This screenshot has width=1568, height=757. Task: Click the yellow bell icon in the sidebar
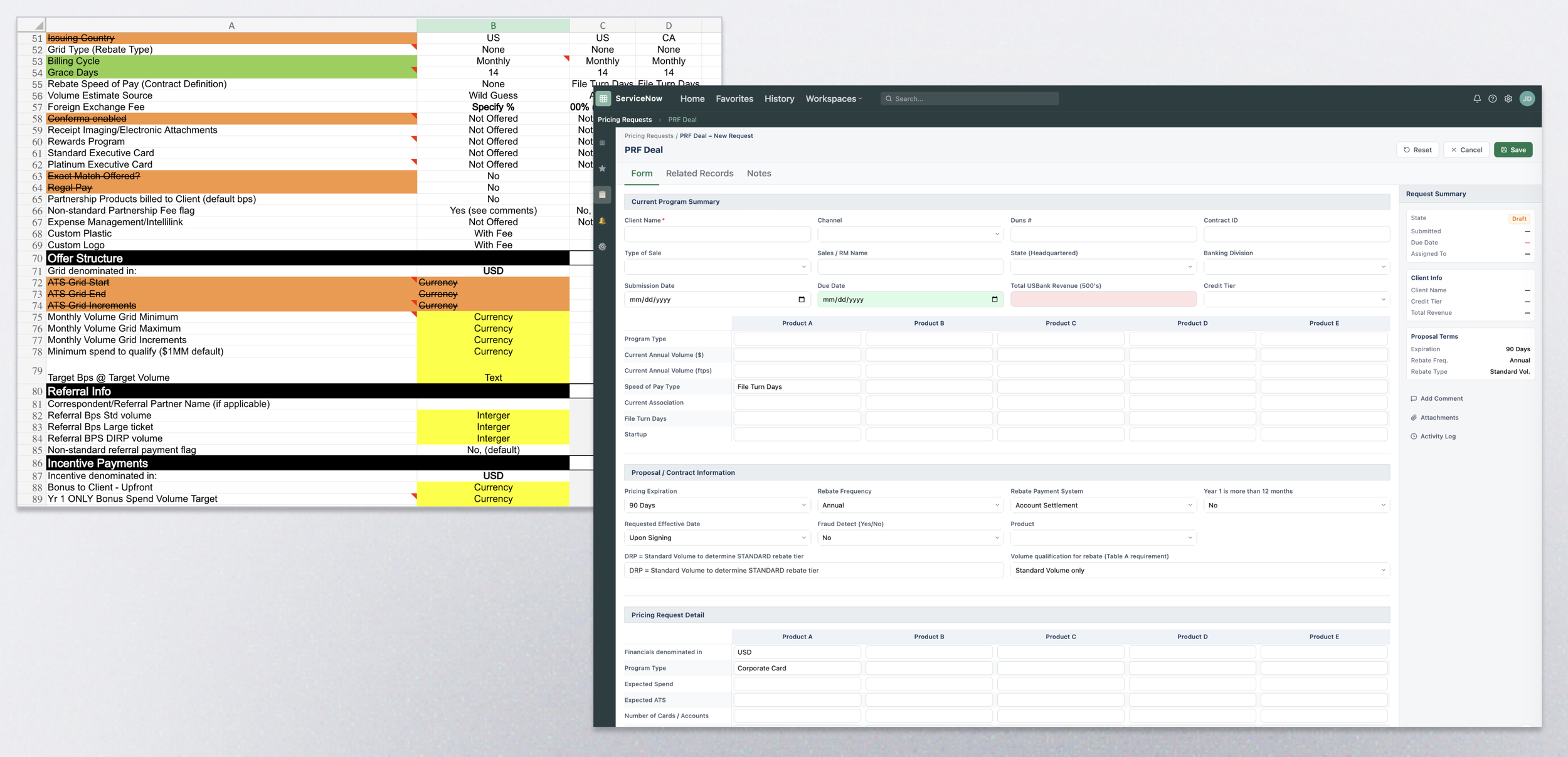(602, 221)
